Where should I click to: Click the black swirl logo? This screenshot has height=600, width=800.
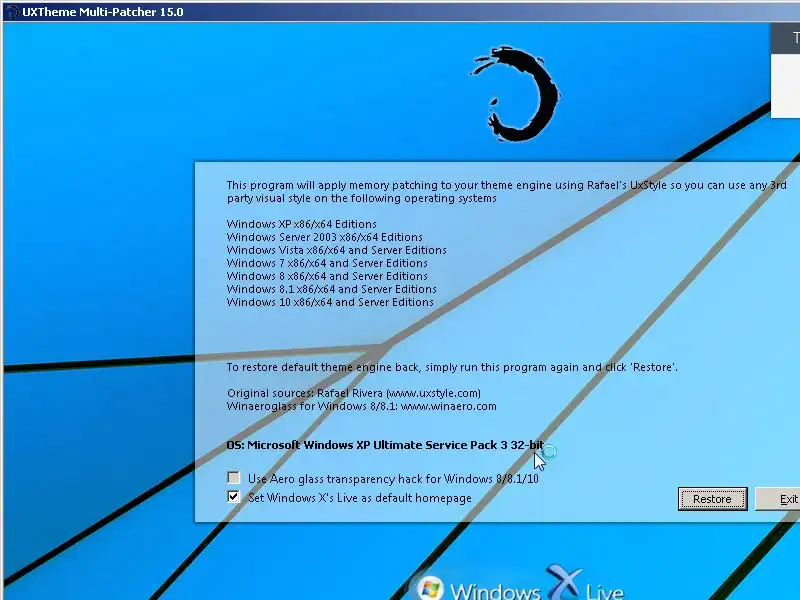click(x=515, y=93)
